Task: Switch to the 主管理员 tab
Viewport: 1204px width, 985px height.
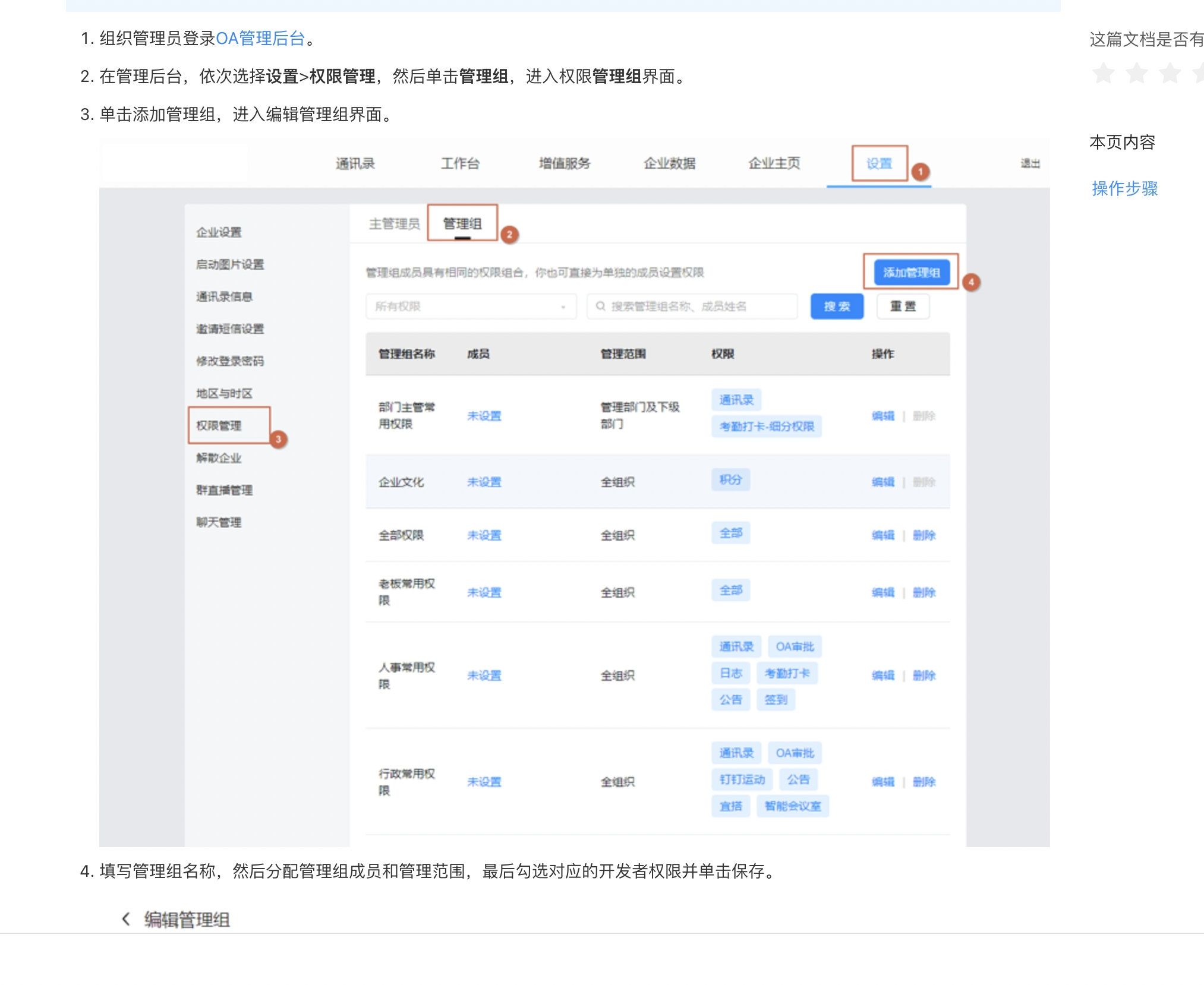Action: (394, 223)
